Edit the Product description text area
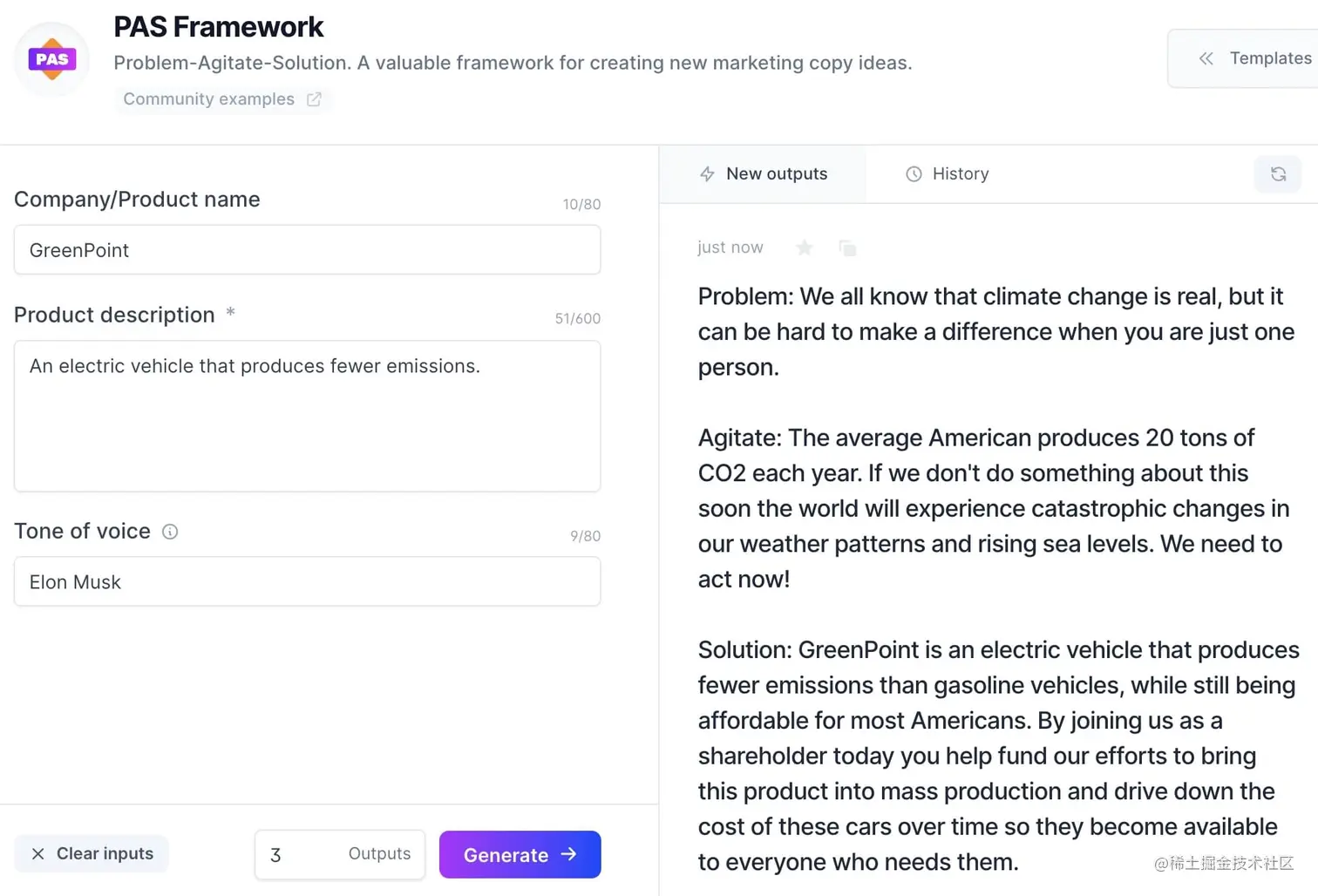Image resolution: width=1318 pixels, height=896 pixels. (307, 416)
